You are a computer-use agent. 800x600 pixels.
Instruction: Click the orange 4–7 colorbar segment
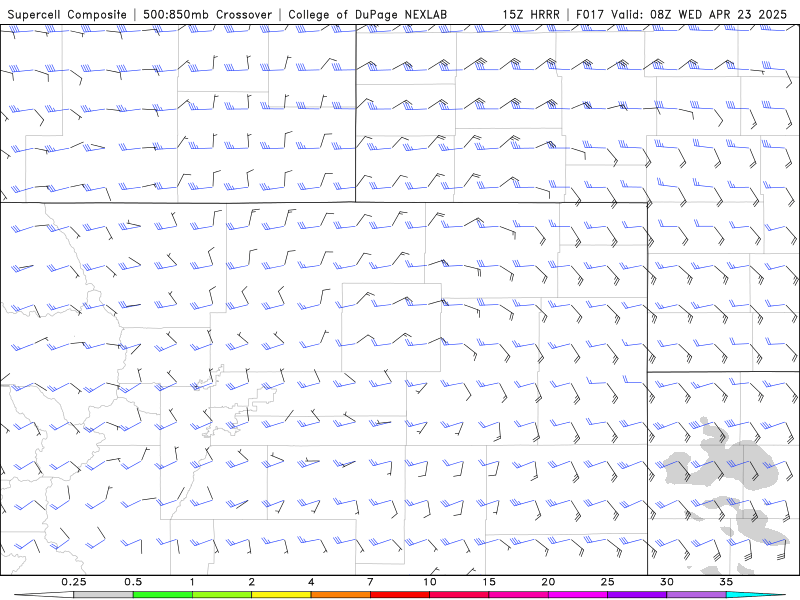[340, 595]
